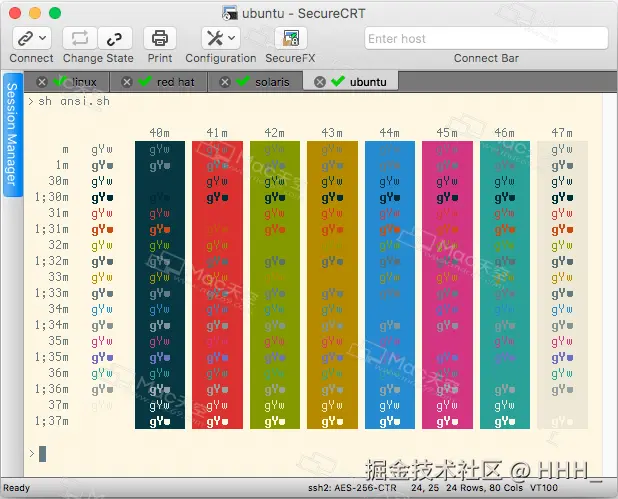The height and width of the screenshot is (499, 618).
Task: Click the magenta 45m color column
Action: pyautogui.click(x=447, y=285)
